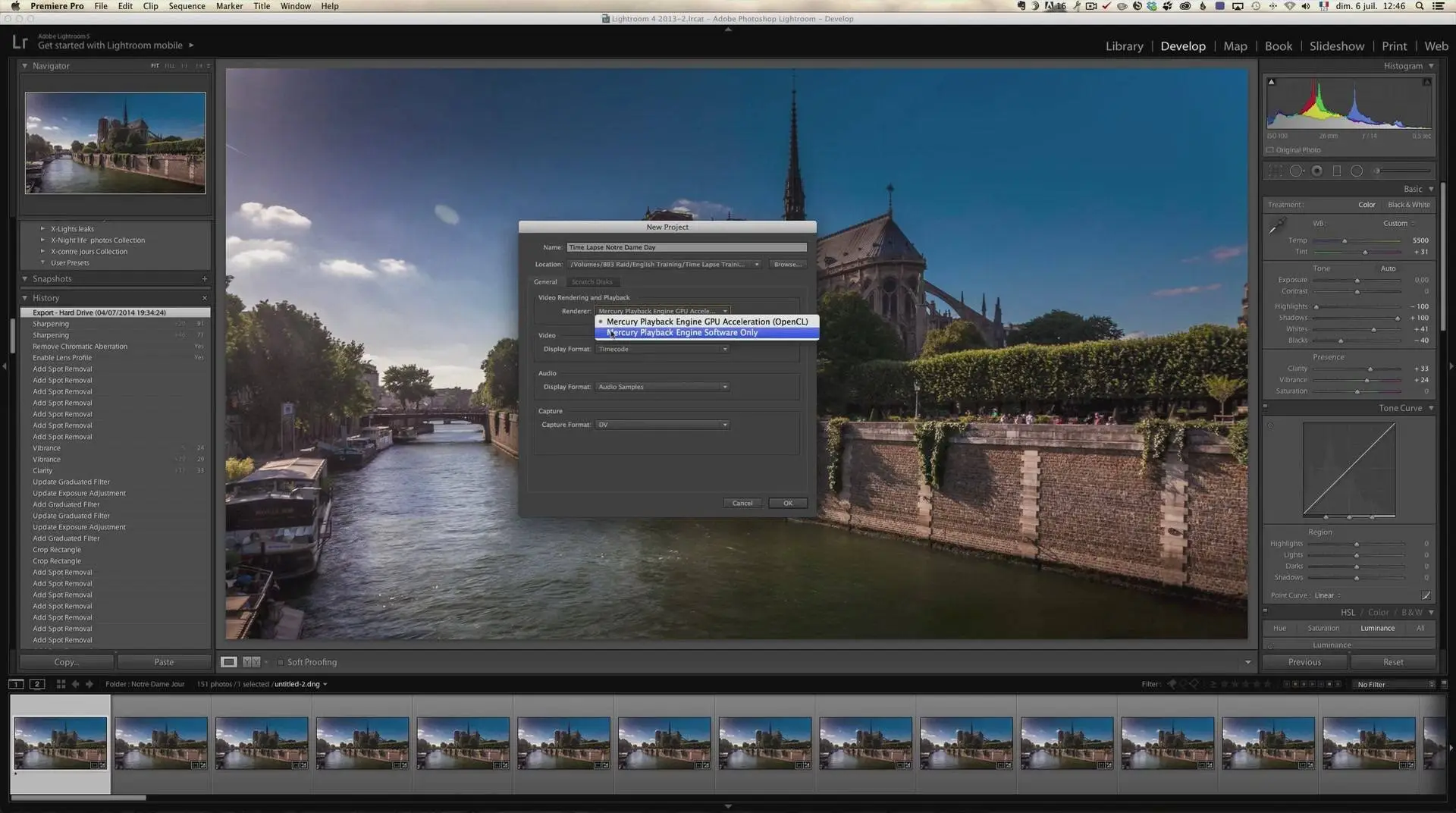Choose Mercury Playback Engine GPU Acceleration (OpenCL)

pyautogui.click(x=707, y=322)
